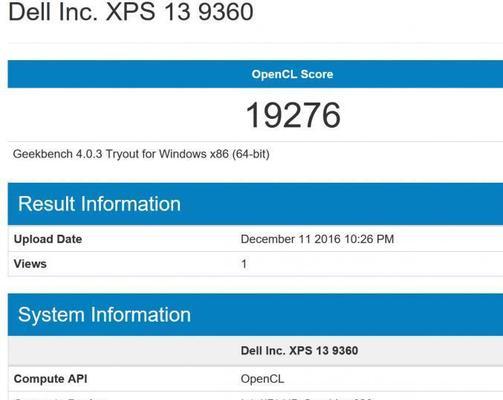The image size is (503, 400).
Task: Click the empty gray cell left of the system column header
Action: [x=122, y=351]
